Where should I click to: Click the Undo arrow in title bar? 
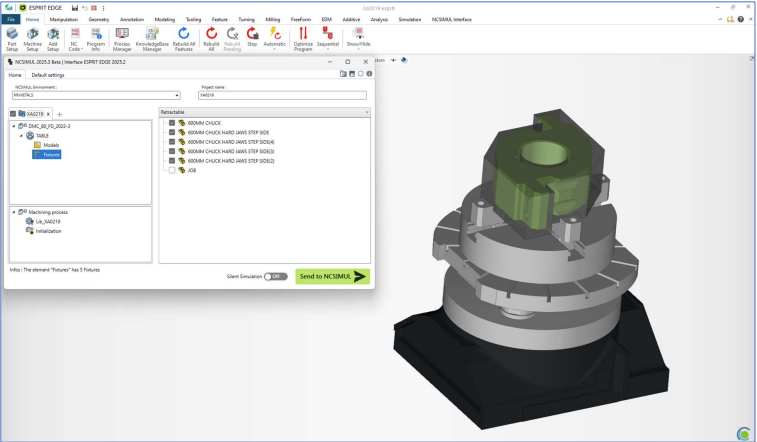84,8
